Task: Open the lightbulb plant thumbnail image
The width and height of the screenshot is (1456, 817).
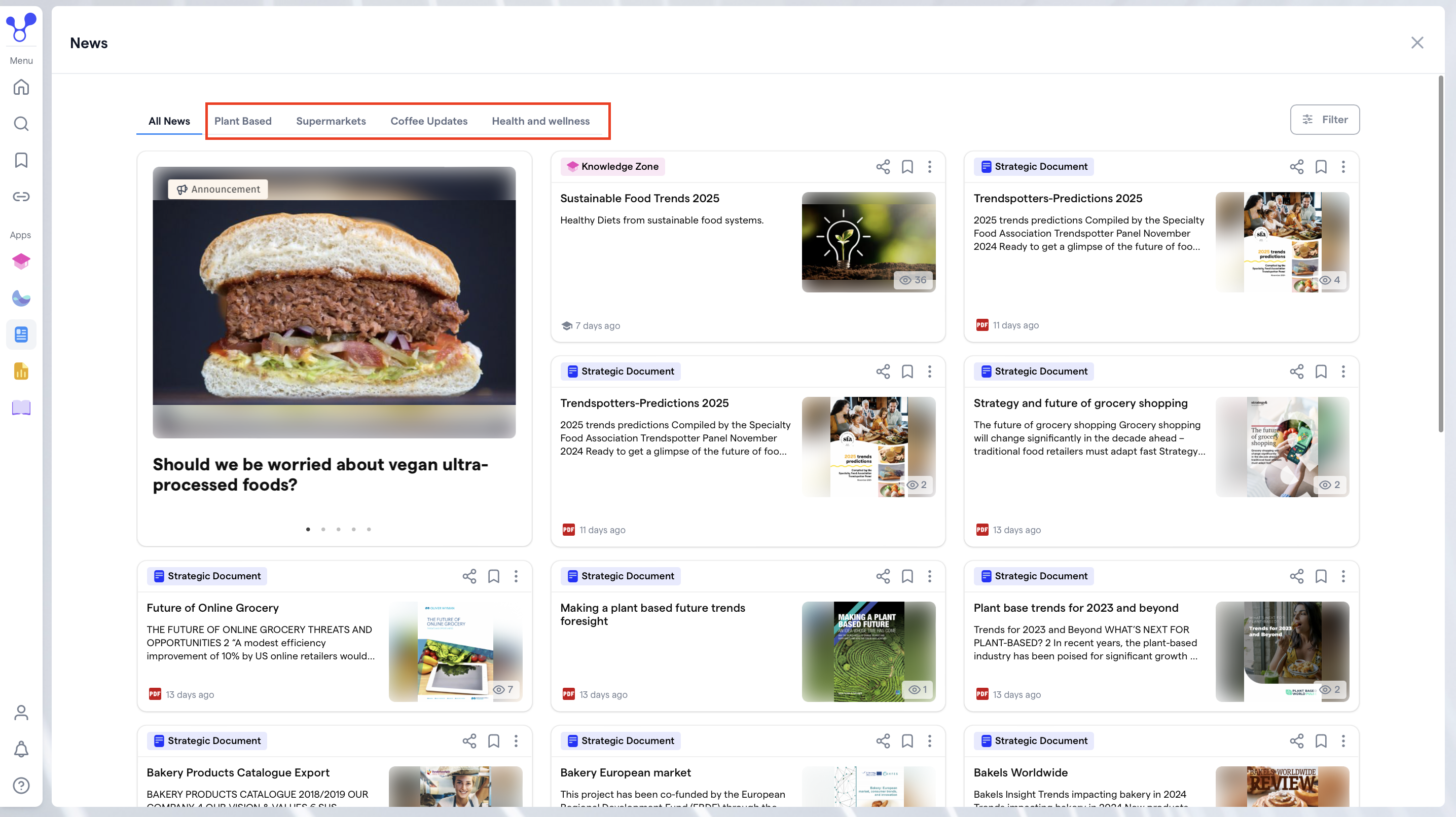Action: [x=869, y=242]
